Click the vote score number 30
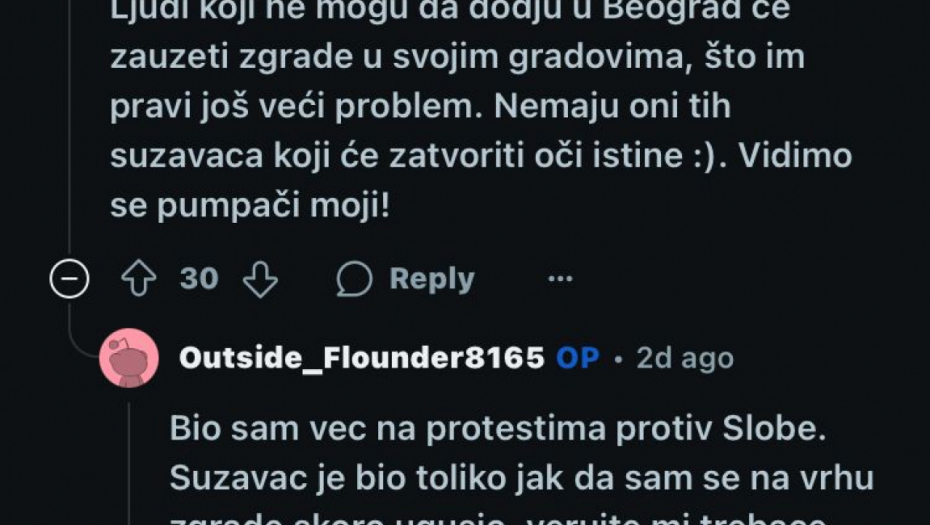 pos(199,279)
